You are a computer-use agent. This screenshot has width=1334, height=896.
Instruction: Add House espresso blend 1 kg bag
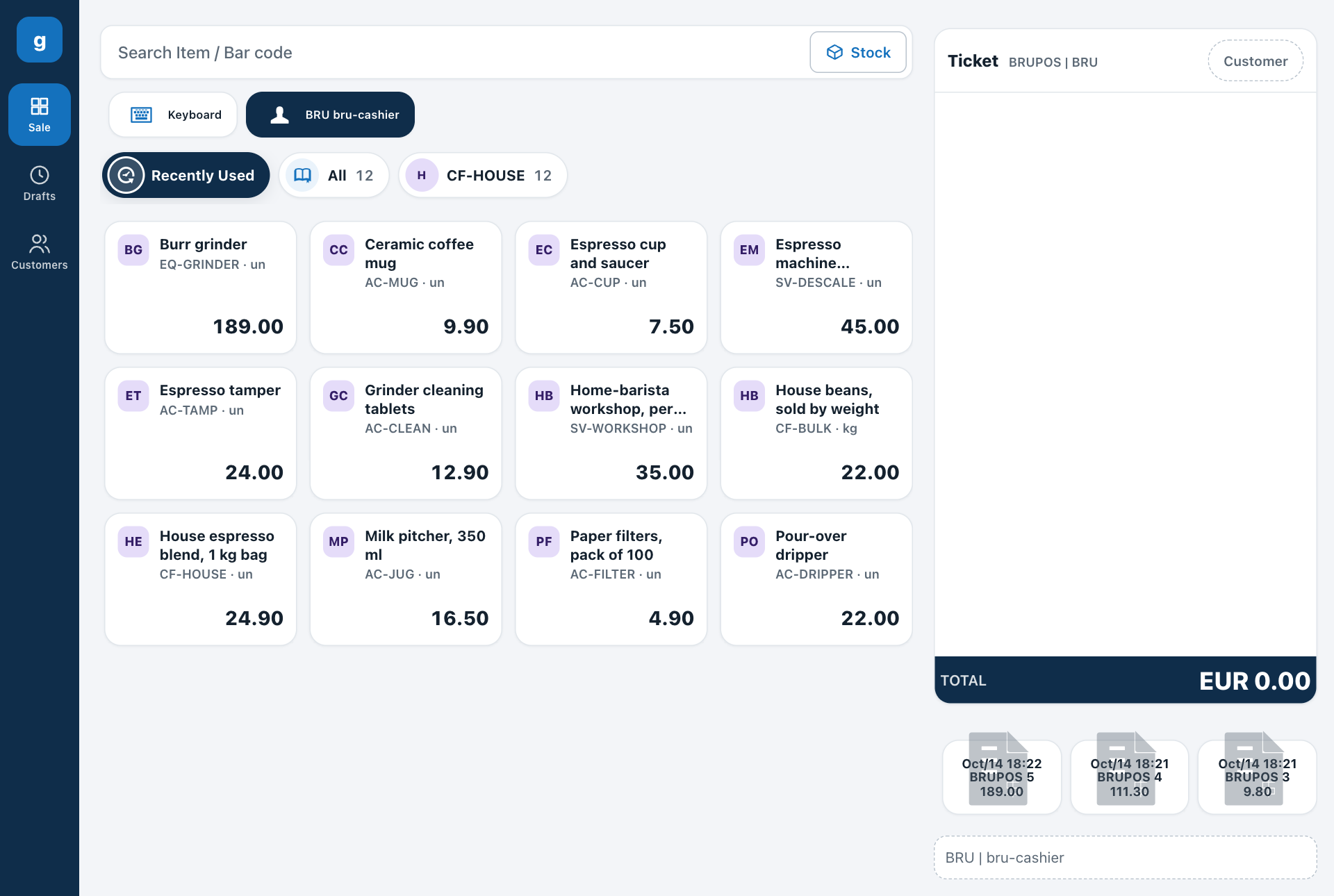click(201, 579)
